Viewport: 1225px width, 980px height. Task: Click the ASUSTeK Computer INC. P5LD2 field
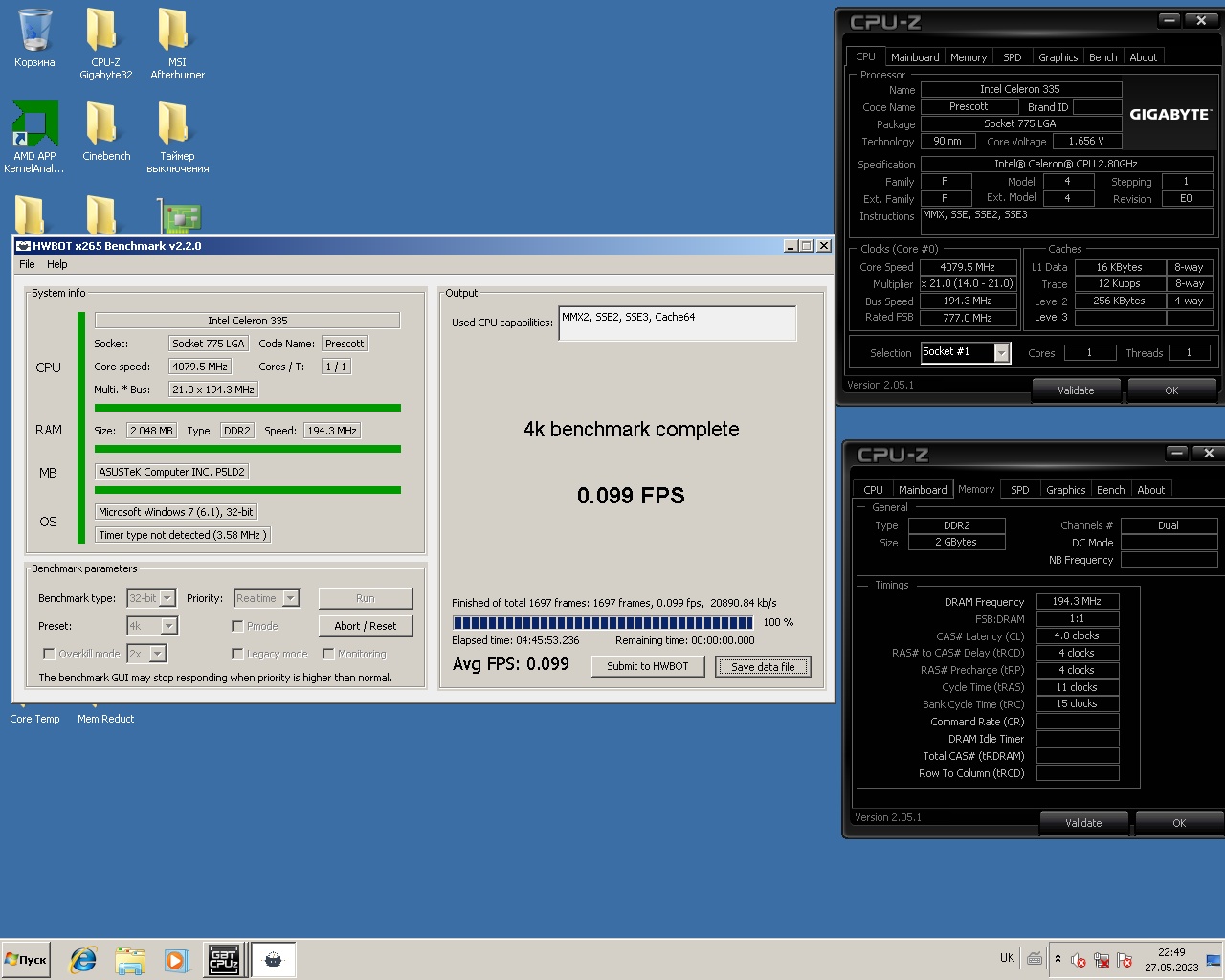[x=172, y=472]
